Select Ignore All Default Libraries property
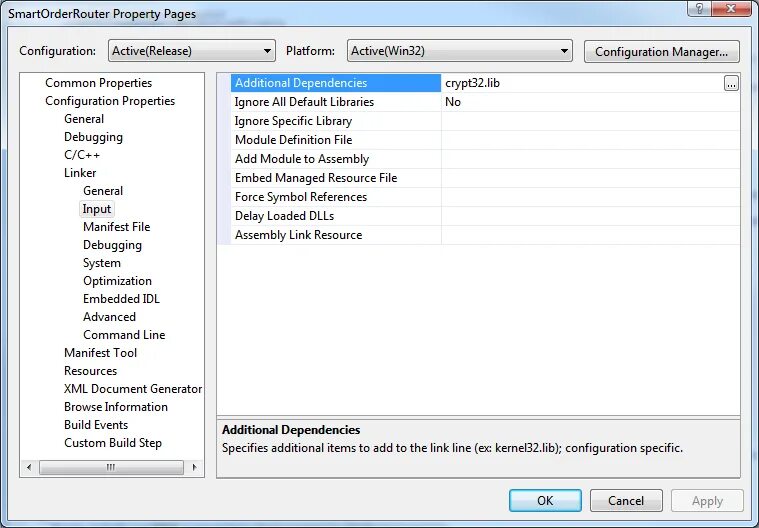This screenshot has height=528, width=759. click(335, 102)
